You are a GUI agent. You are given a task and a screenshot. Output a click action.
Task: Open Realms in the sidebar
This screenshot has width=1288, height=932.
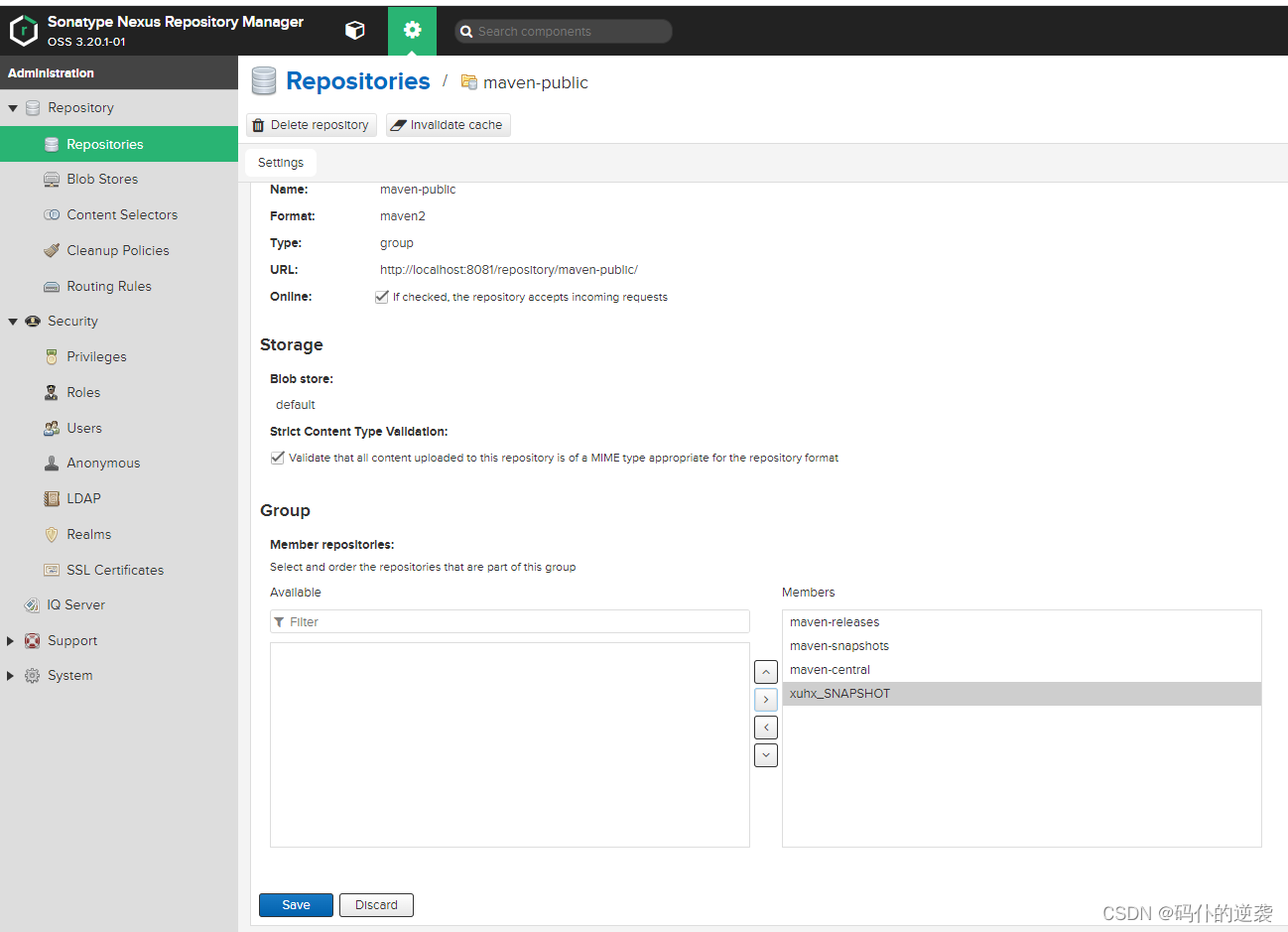119,535
